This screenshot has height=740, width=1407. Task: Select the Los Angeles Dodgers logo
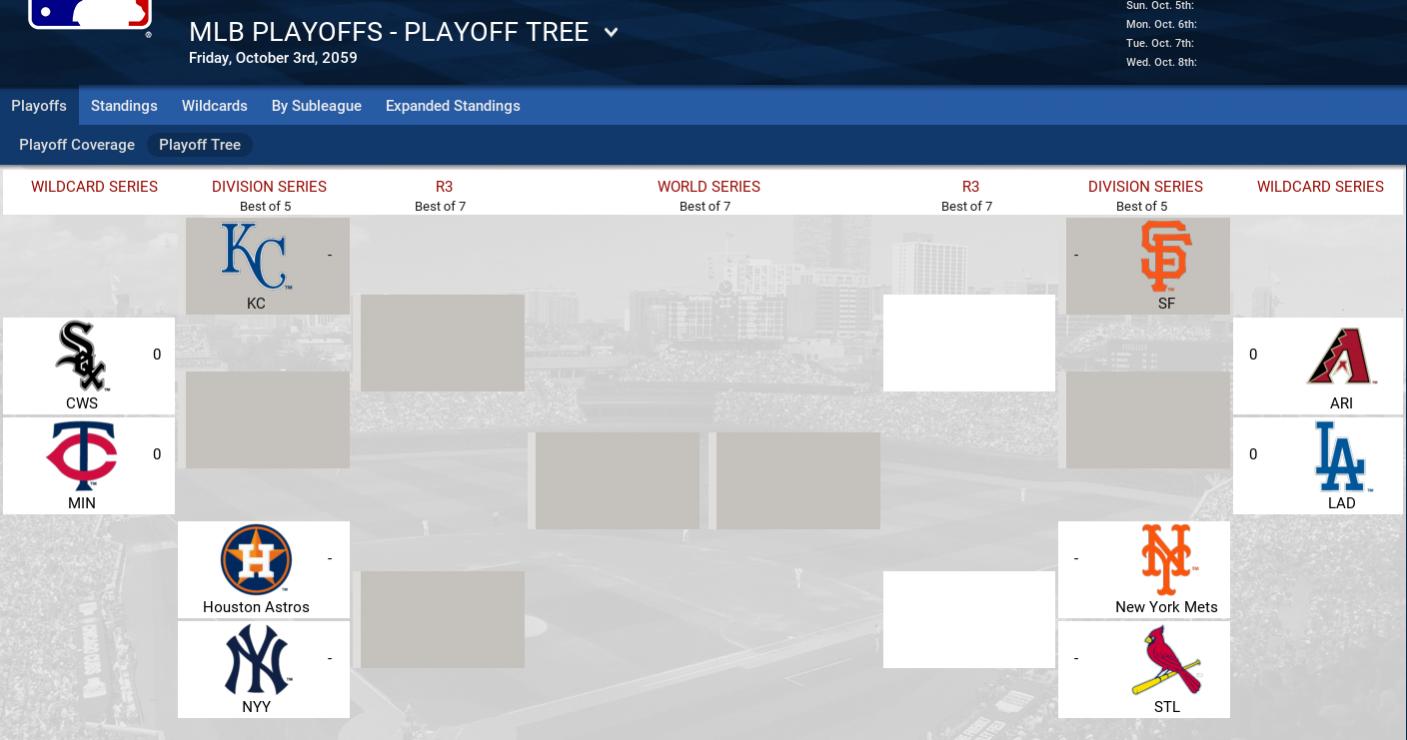tap(1341, 456)
